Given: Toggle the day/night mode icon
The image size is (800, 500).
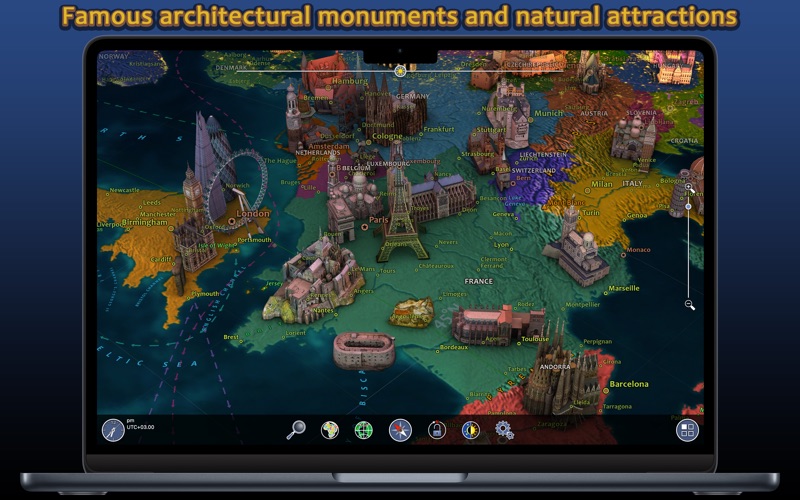Looking at the screenshot, I should [470, 430].
